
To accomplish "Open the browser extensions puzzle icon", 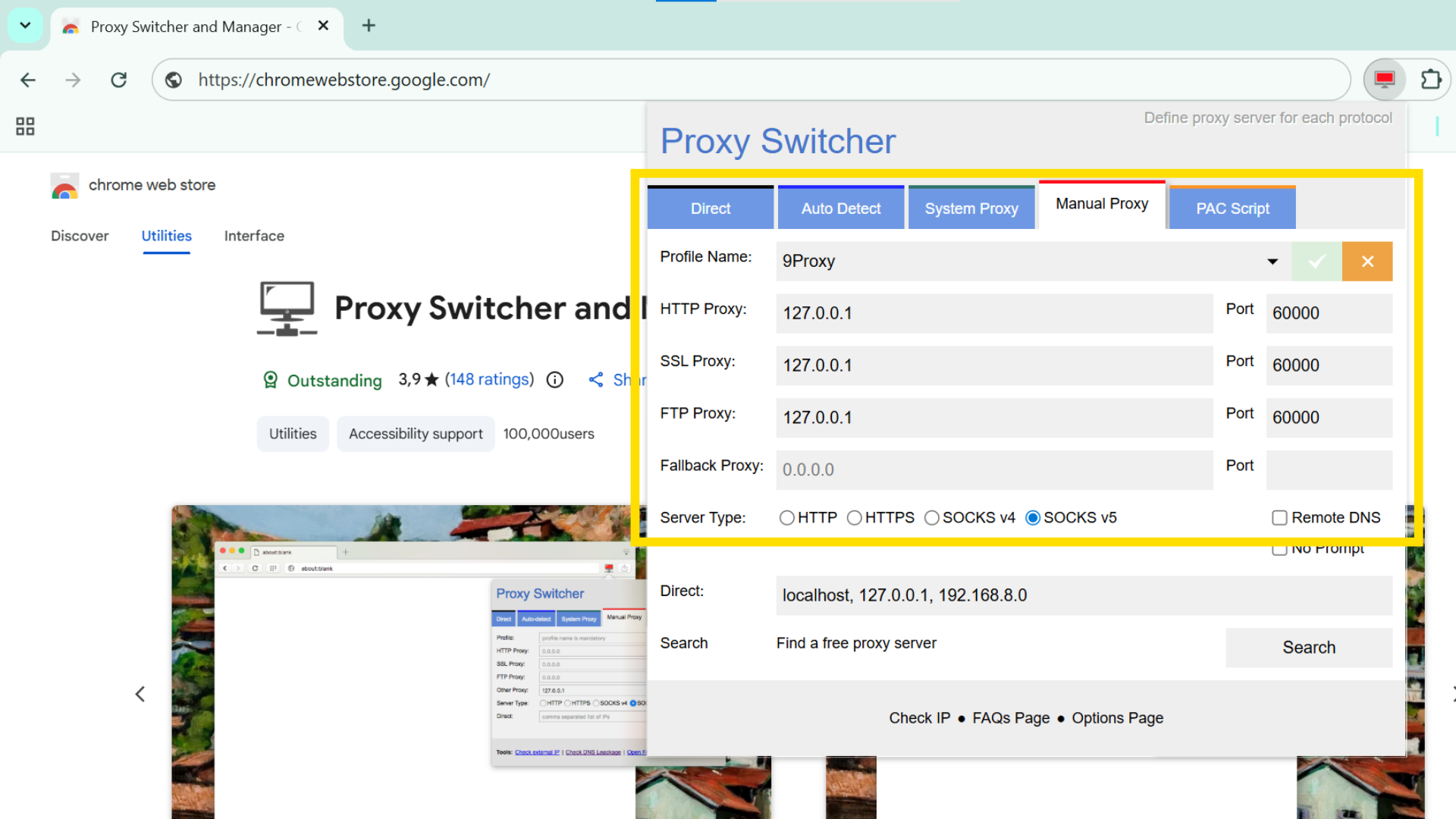I will pyautogui.click(x=1430, y=80).
